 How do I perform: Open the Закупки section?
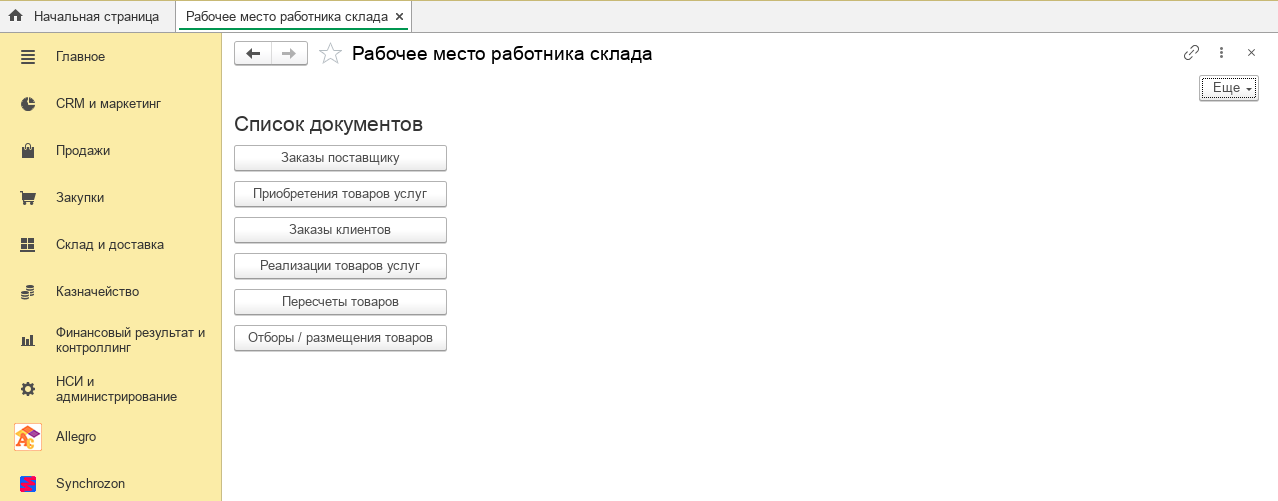[x=80, y=198]
